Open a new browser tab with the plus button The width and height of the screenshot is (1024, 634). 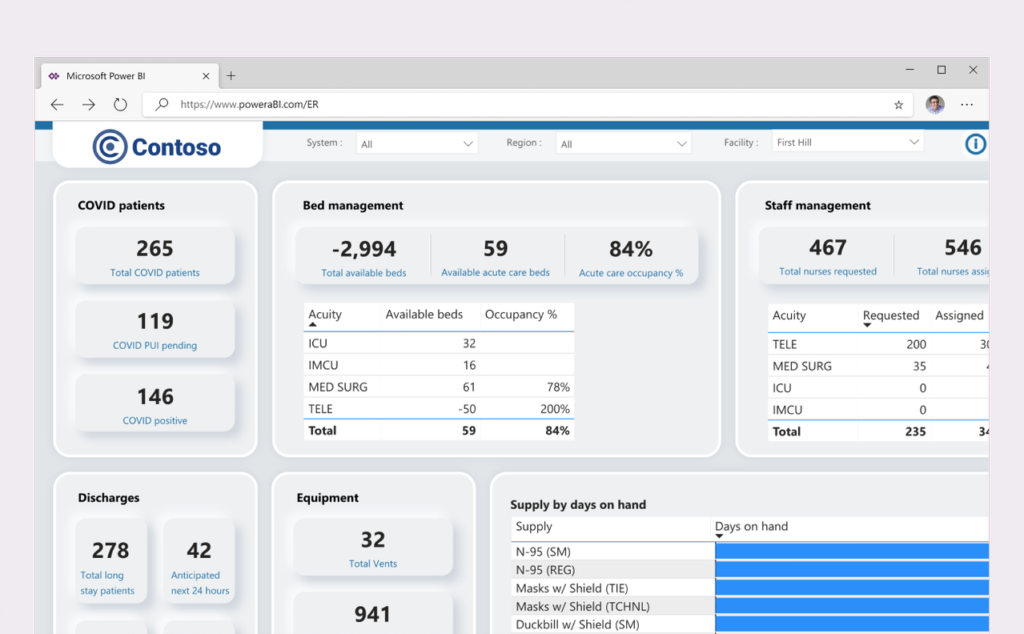coord(231,75)
